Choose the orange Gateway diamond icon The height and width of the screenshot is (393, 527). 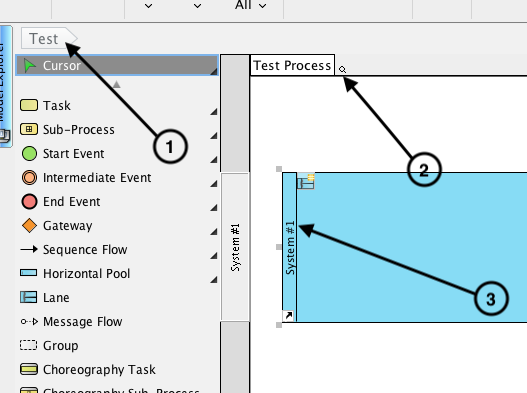[x=29, y=226]
